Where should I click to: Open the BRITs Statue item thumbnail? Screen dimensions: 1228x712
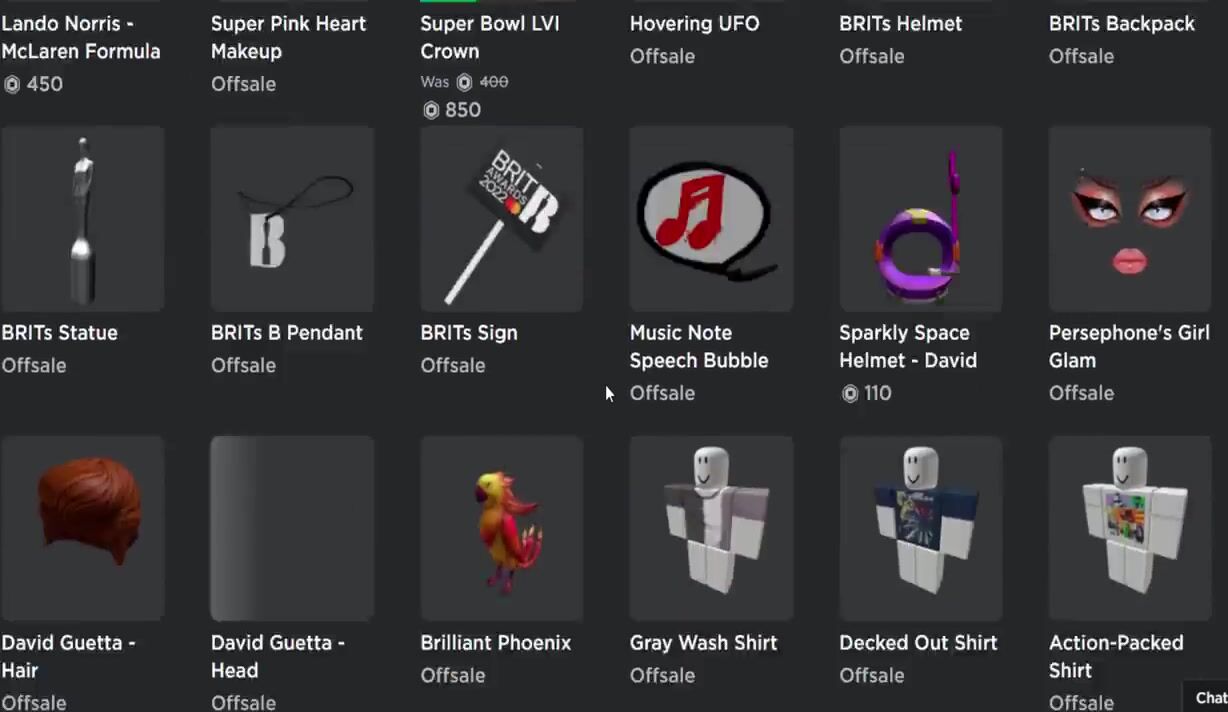(x=83, y=219)
